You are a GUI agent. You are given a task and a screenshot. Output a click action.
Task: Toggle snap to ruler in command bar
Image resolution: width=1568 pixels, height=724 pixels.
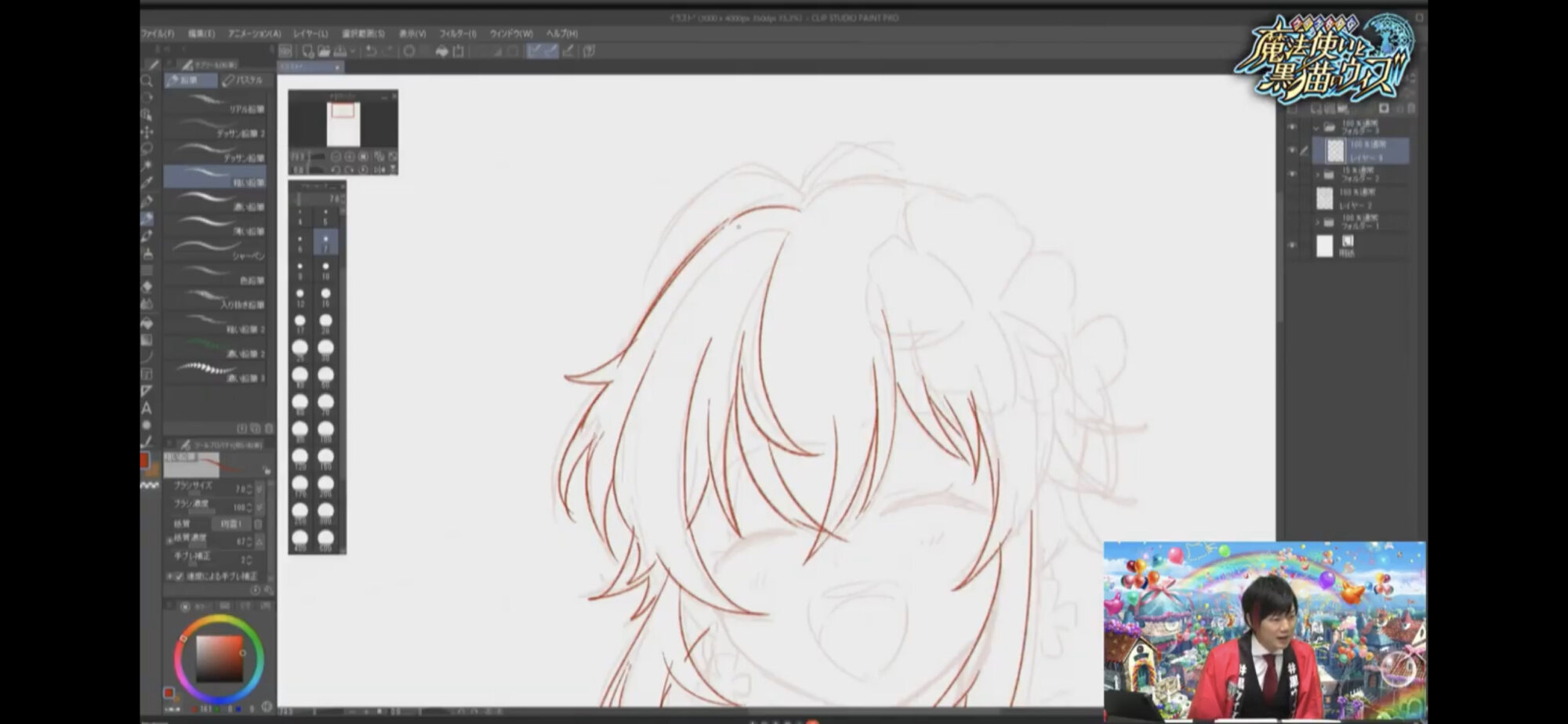535,51
